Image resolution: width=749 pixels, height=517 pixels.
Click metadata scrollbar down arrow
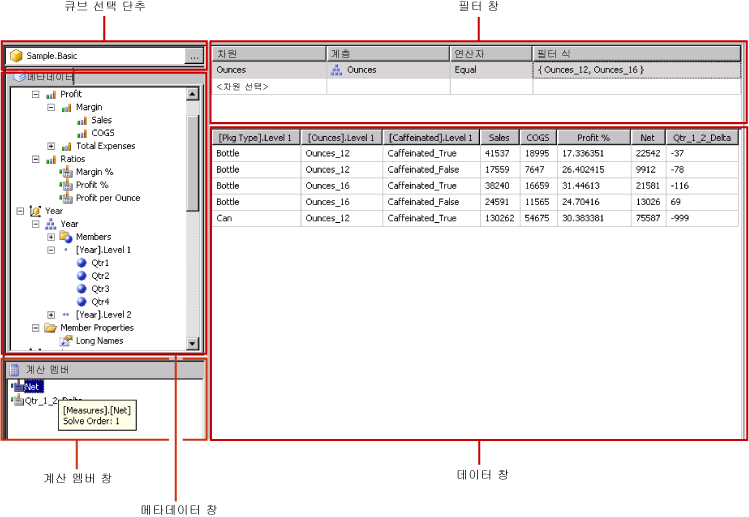tap(192, 343)
